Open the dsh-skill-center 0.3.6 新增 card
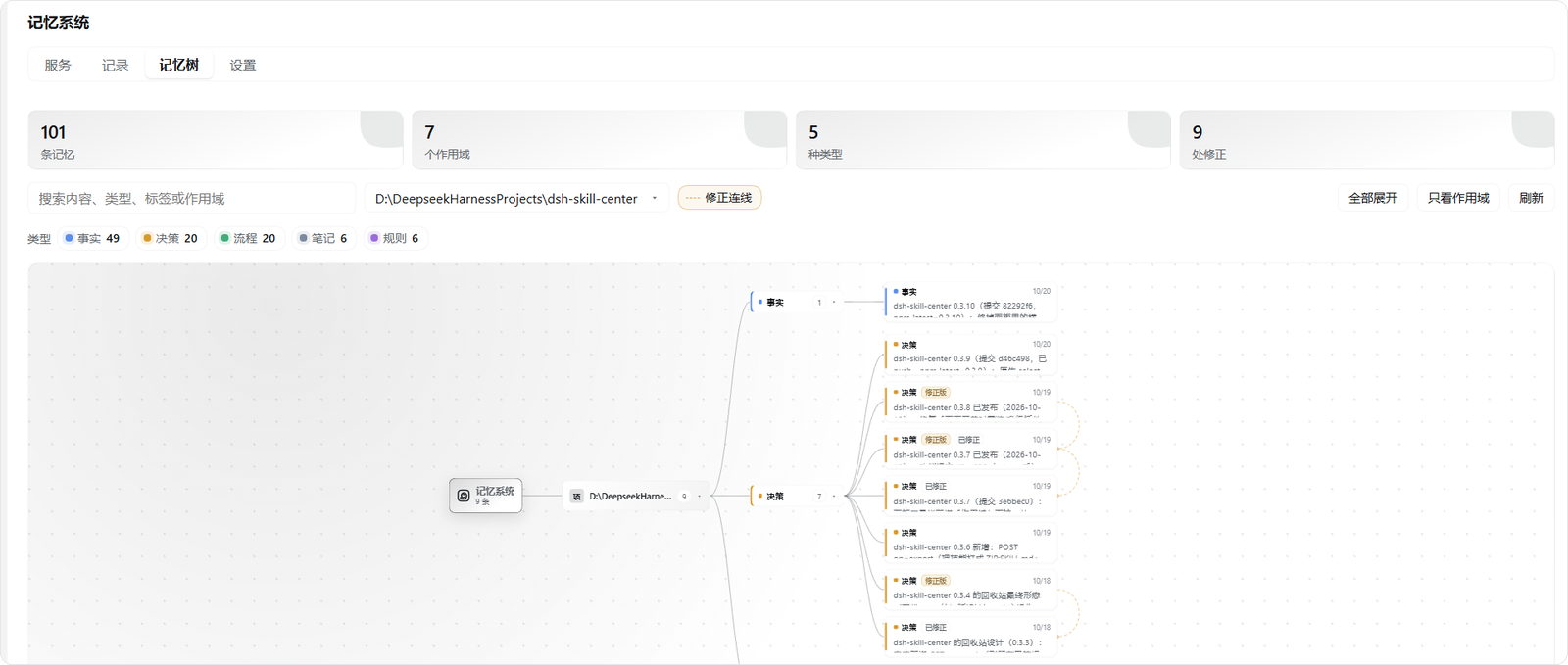Screen dimensions: 1568x665 pos(971,543)
